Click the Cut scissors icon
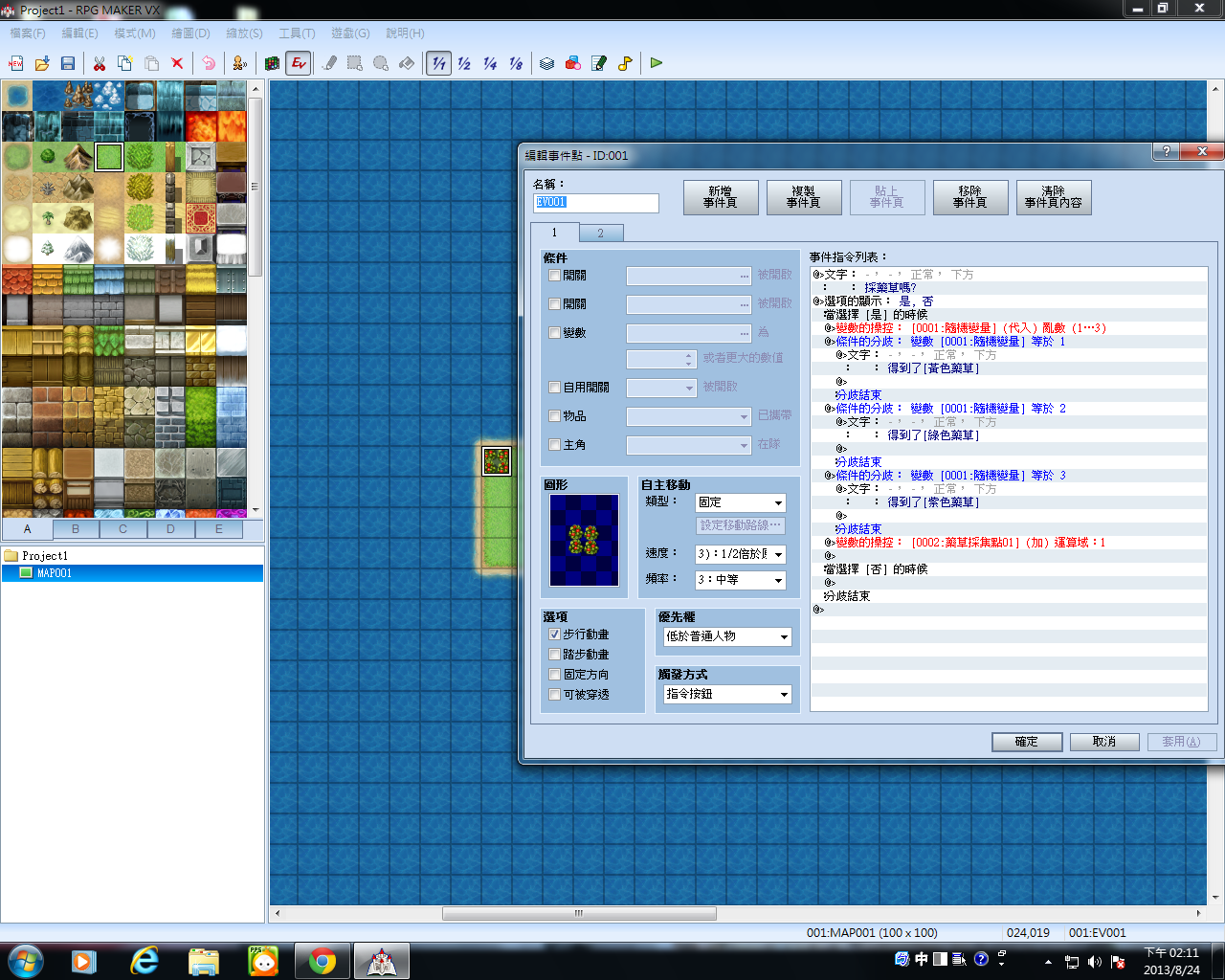Screen dimensions: 1225x980 pos(100,63)
